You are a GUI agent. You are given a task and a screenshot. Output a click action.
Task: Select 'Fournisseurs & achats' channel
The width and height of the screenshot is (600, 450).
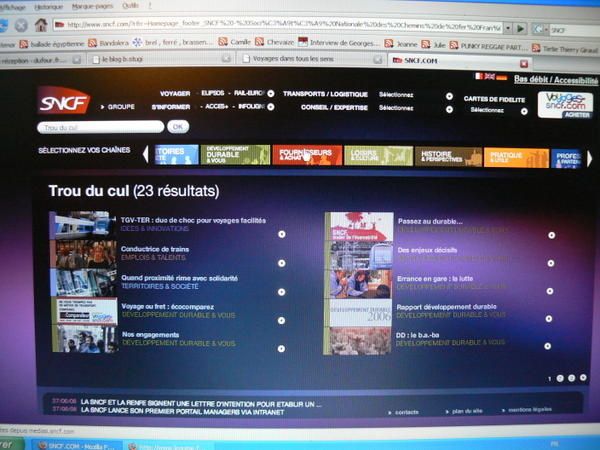[x=307, y=155]
